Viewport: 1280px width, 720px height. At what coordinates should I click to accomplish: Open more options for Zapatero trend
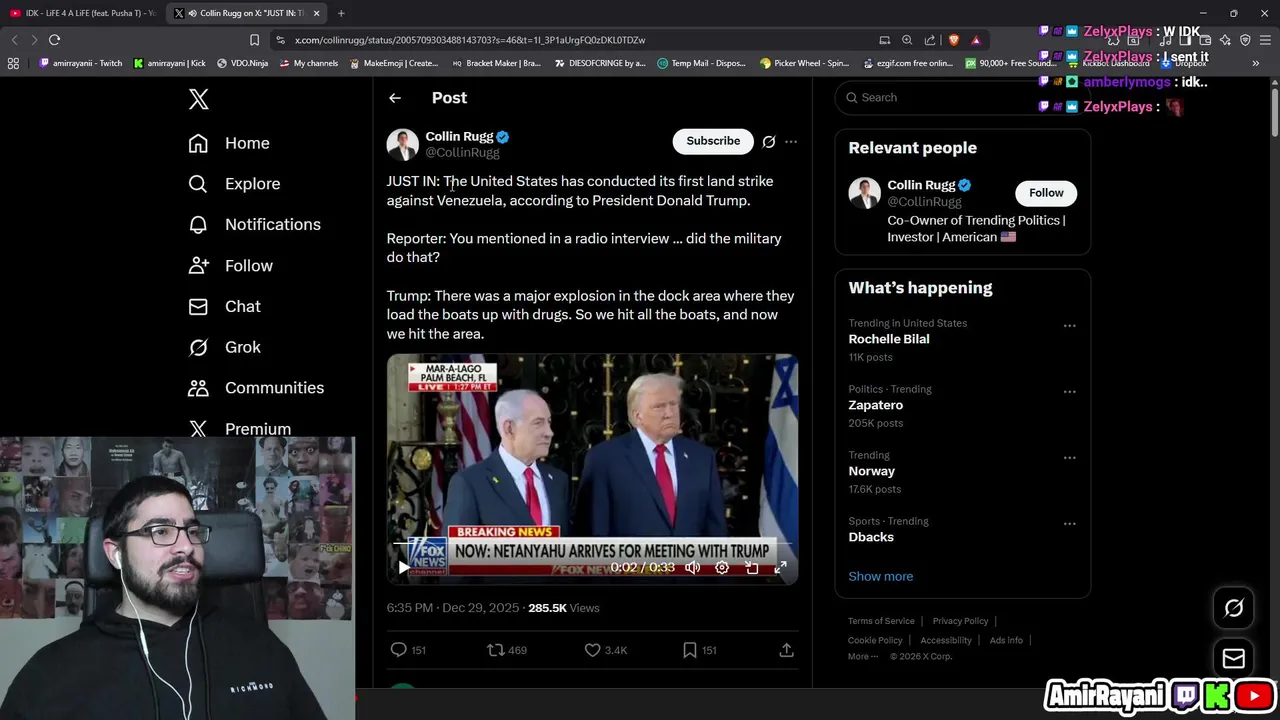[x=1069, y=392]
